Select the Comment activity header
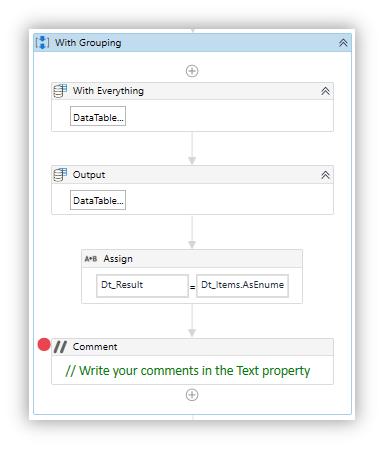 click(192, 347)
